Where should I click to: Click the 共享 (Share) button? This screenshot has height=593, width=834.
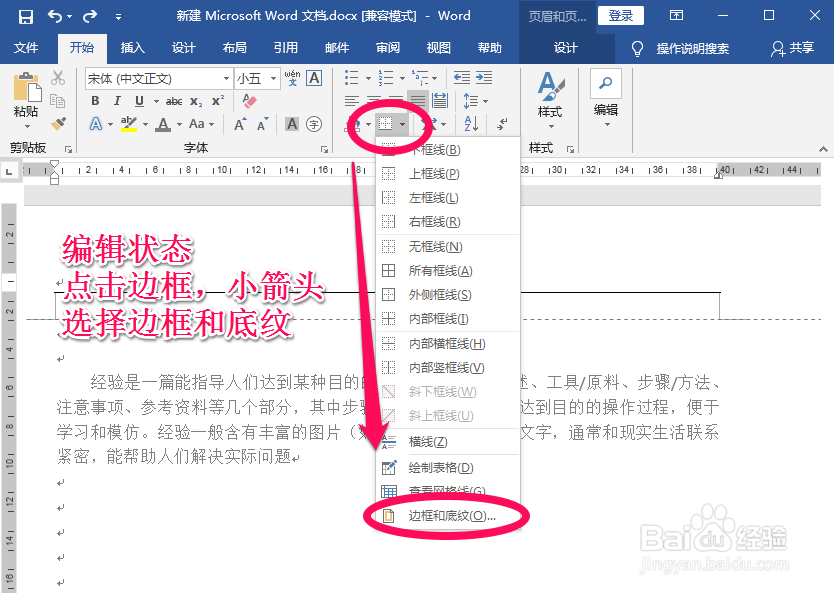[x=793, y=48]
